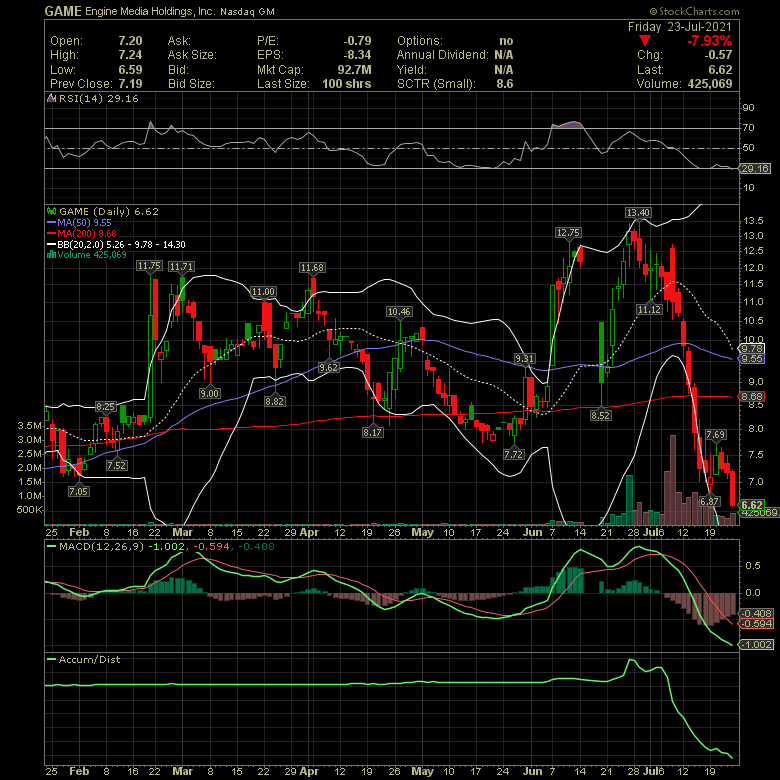Click the 9.00 price label in March
780x780 pixels.
209,393
